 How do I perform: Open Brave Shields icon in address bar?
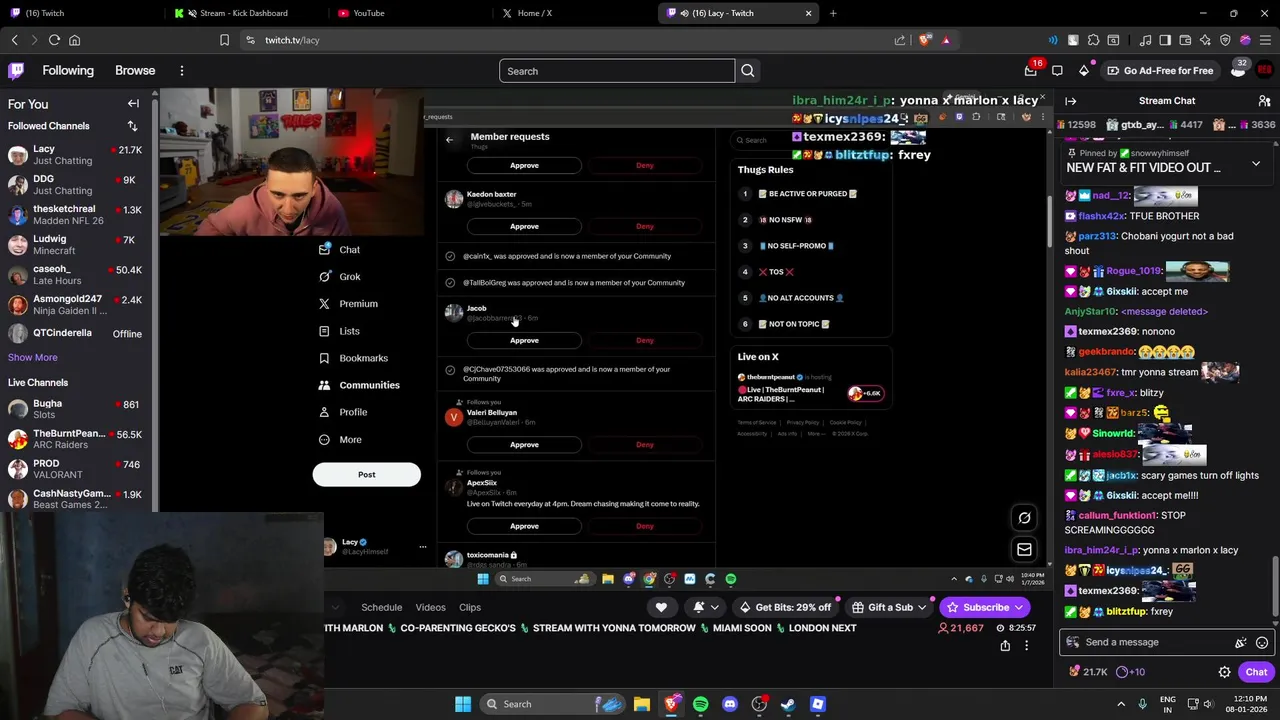pyautogui.click(x=925, y=40)
